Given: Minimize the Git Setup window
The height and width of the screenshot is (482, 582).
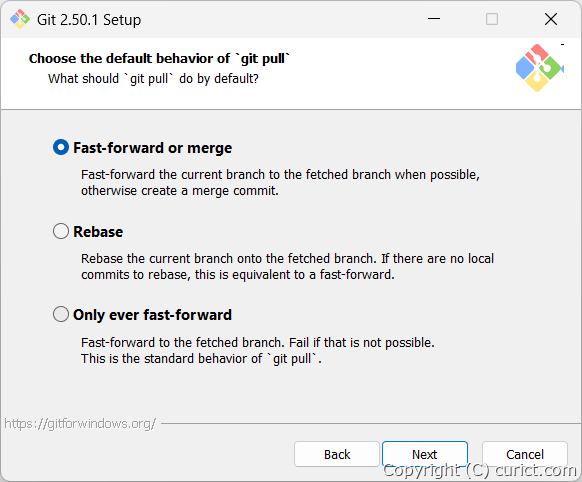Looking at the screenshot, I should (434, 19).
